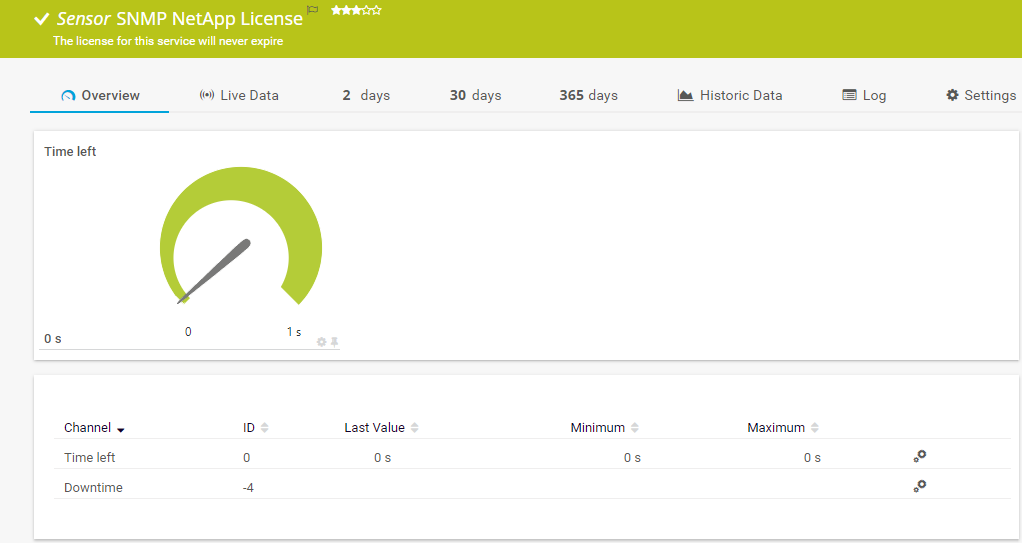
Task: Sort table by Channel column arrow
Action: [x=121, y=429]
